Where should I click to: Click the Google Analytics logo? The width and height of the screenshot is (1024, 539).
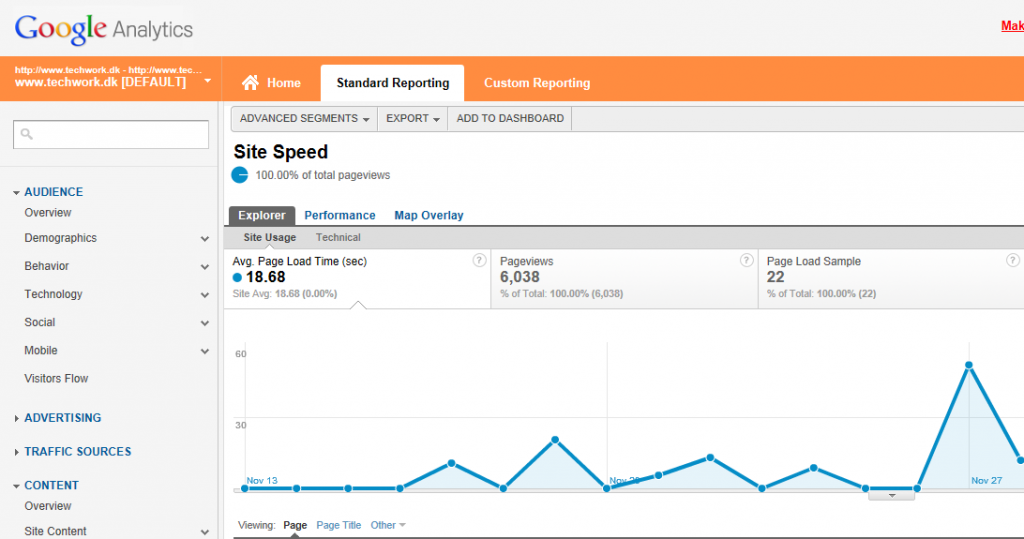tap(104, 29)
